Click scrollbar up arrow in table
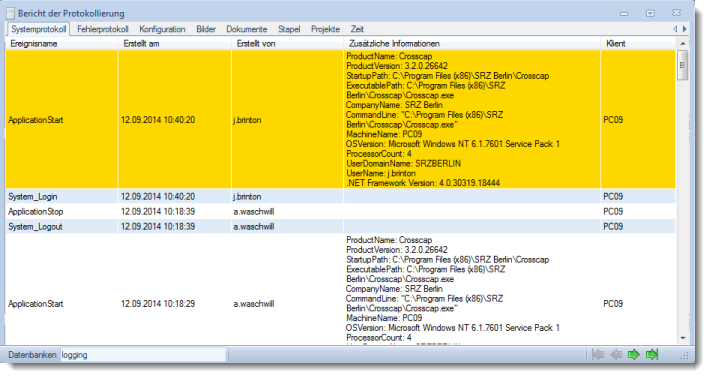Image resolution: width=710 pixels, height=378 pixels. [682, 43]
